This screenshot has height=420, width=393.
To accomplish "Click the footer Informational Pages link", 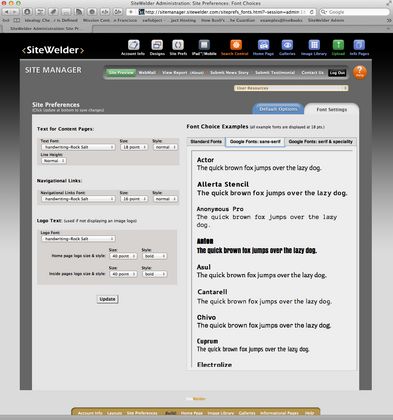I will (279, 413).
